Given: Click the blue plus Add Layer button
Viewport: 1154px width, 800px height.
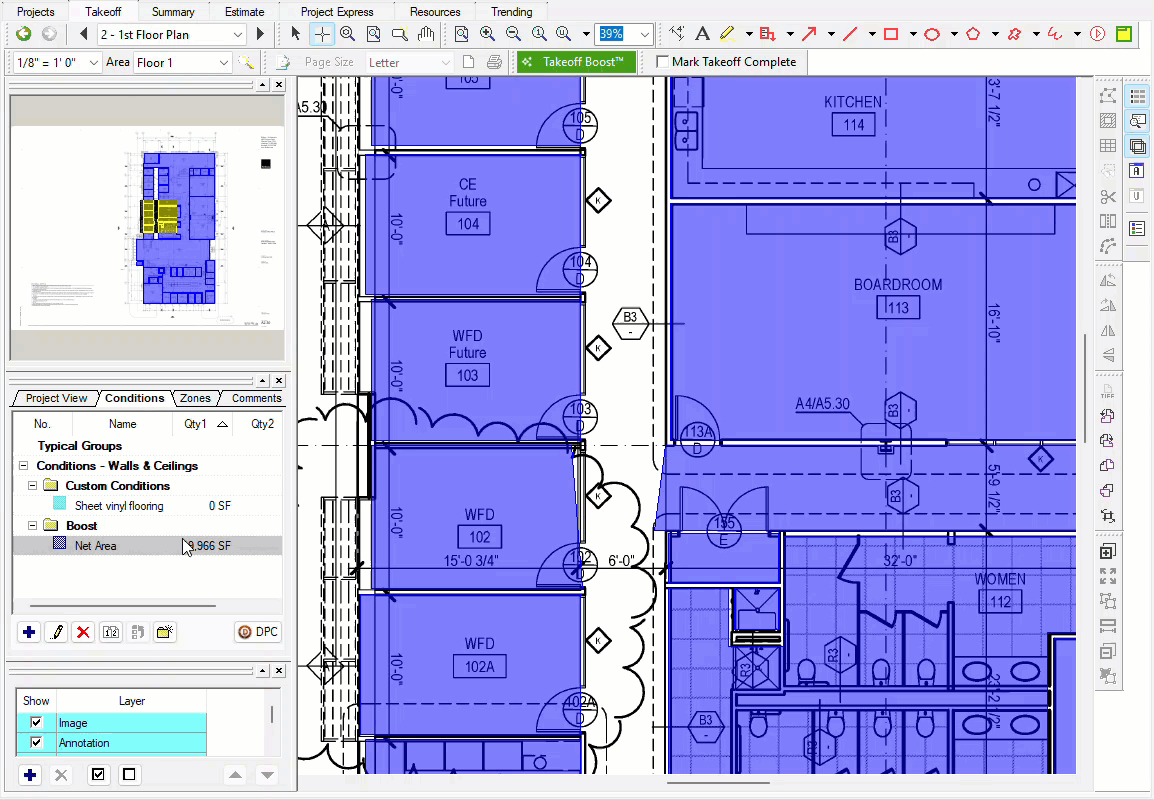Looking at the screenshot, I should pos(29,774).
